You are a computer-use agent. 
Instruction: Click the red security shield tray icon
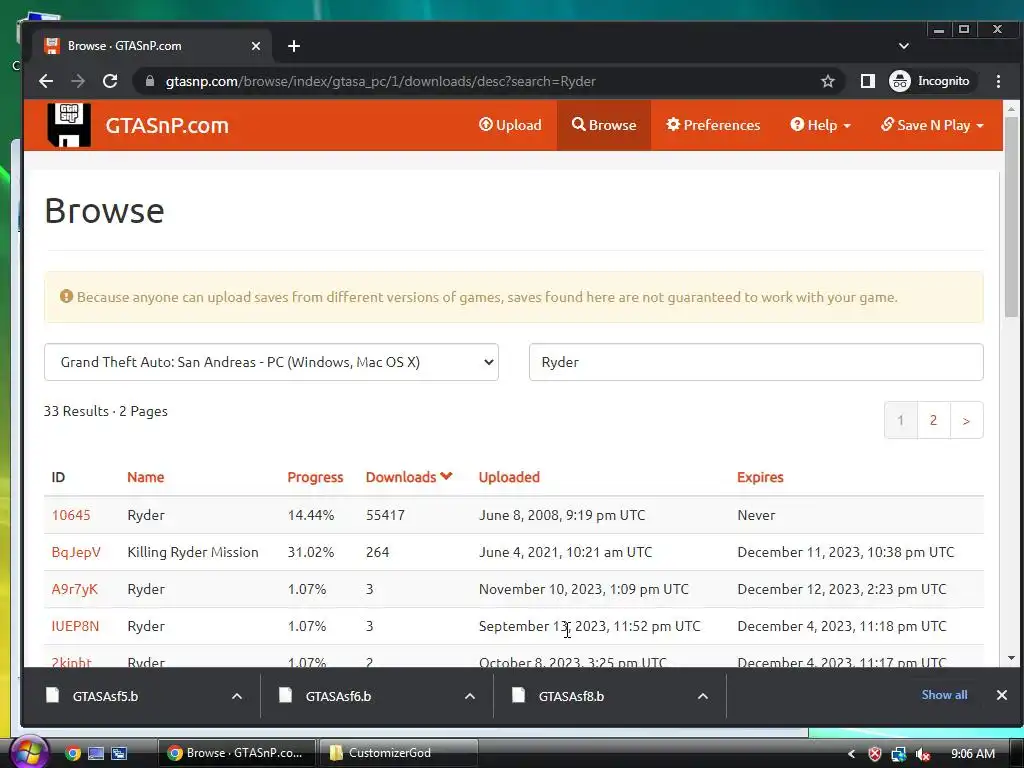[x=875, y=754]
